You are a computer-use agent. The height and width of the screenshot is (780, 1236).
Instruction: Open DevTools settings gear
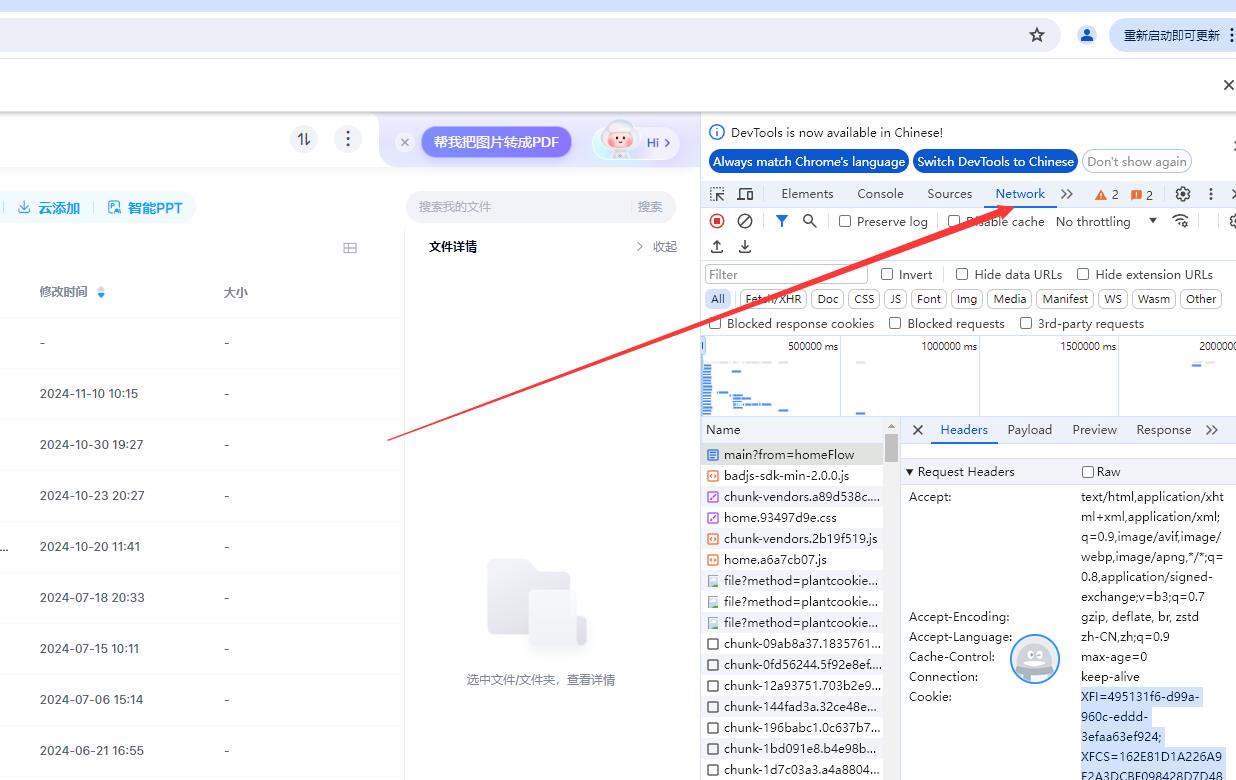tap(1182, 193)
